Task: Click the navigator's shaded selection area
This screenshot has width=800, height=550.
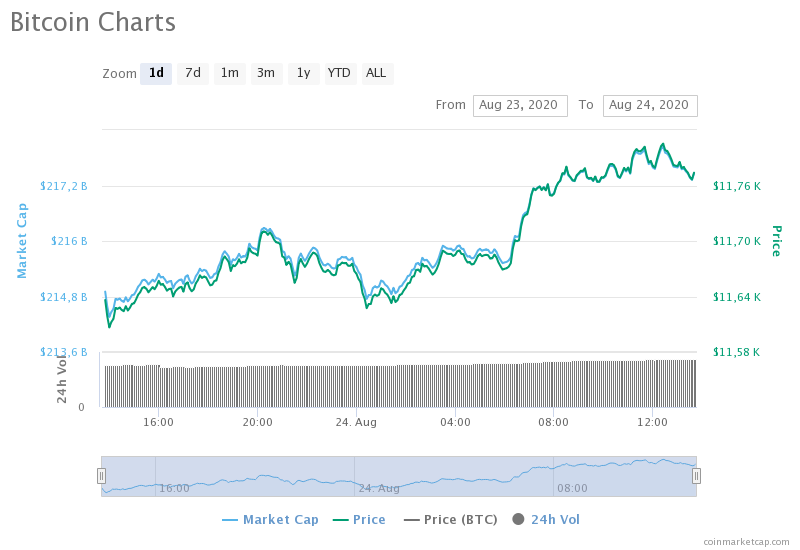Action: coord(399,476)
